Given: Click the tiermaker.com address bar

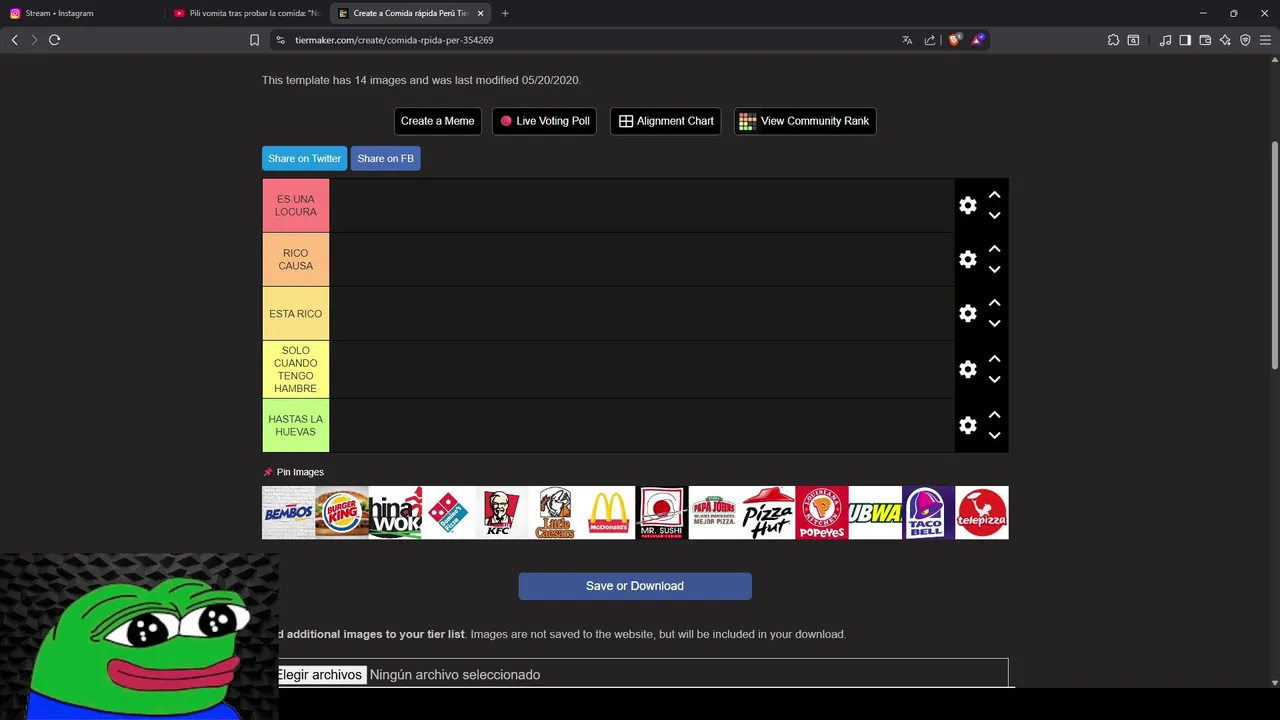Looking at the screenshot, I should coord(590,40).
